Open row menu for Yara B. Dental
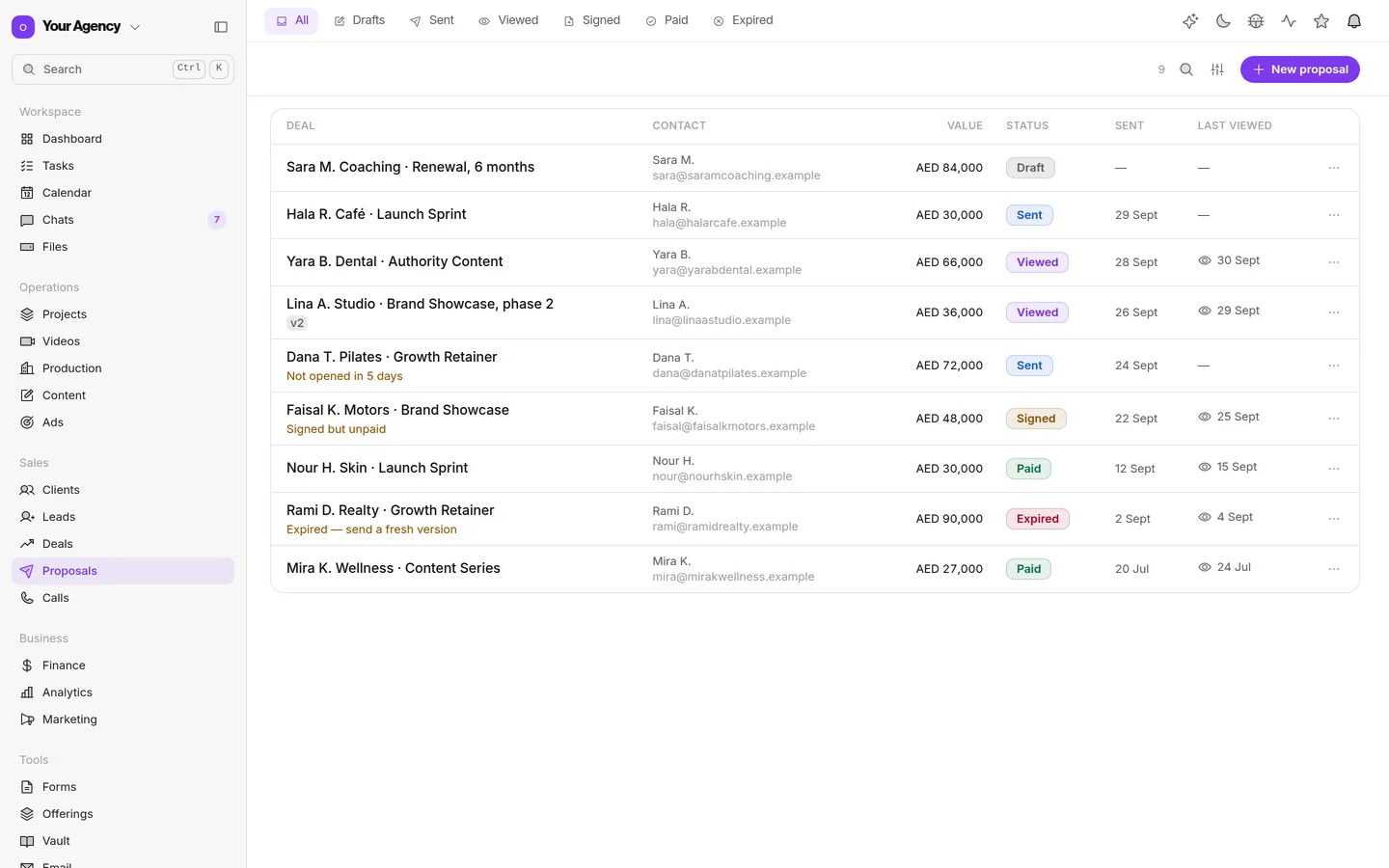The width and height of the screenshot is (1389, 868). click(1334, 262)
